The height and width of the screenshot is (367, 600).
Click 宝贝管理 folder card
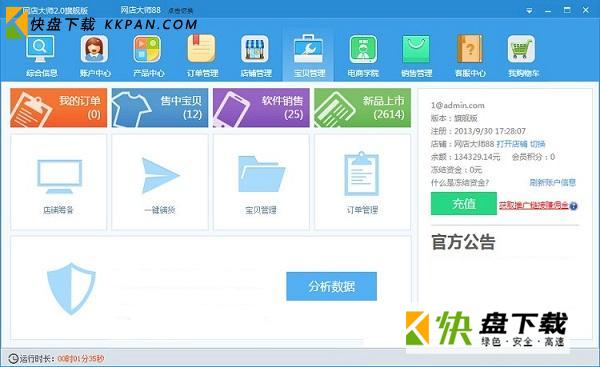tap(261, 182)
